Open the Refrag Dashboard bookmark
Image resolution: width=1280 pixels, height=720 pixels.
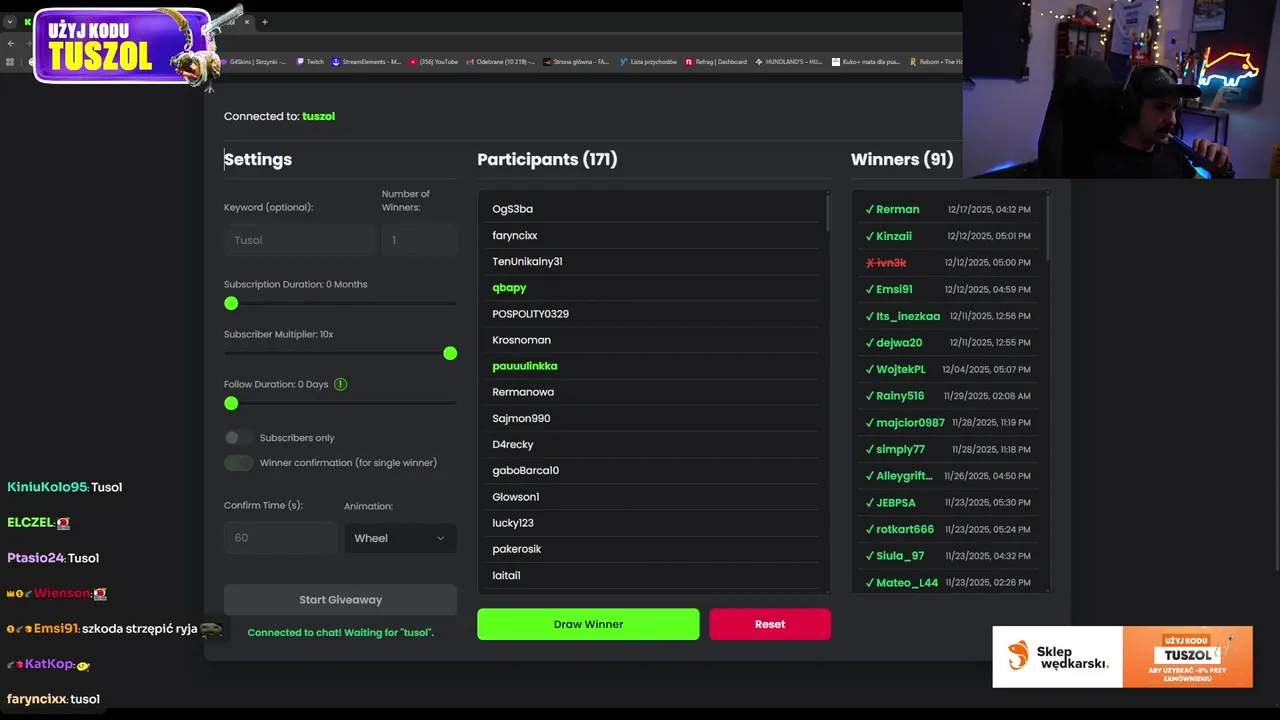point(716,62)
